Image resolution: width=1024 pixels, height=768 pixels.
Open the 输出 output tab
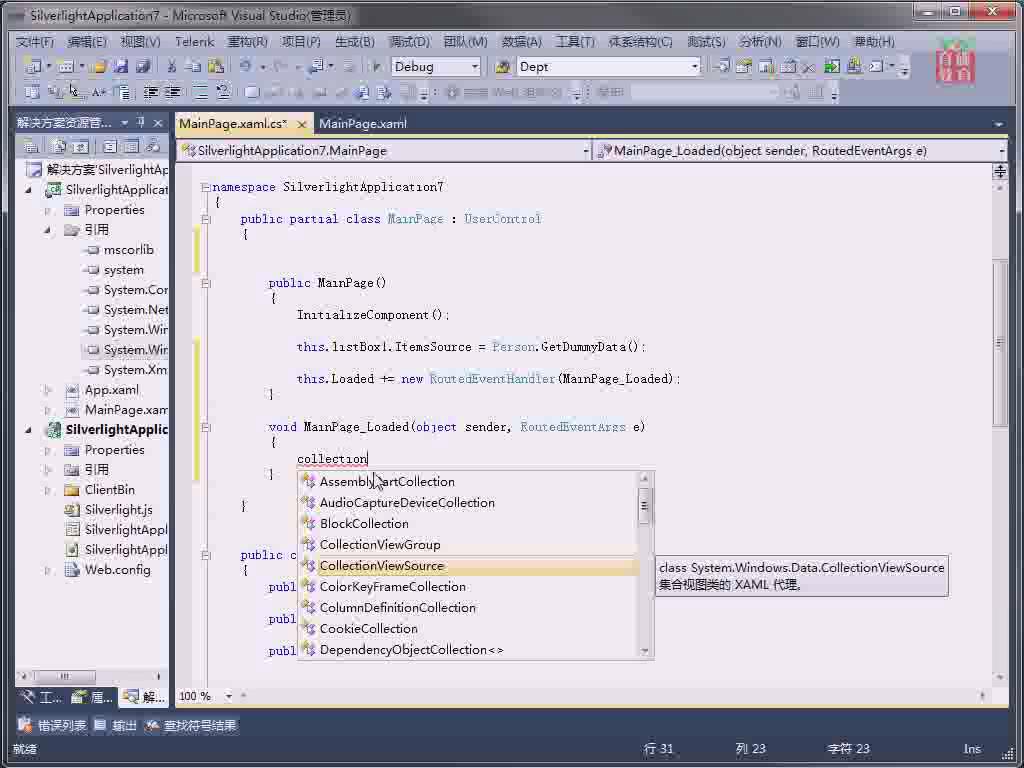[x=116, y=726]
